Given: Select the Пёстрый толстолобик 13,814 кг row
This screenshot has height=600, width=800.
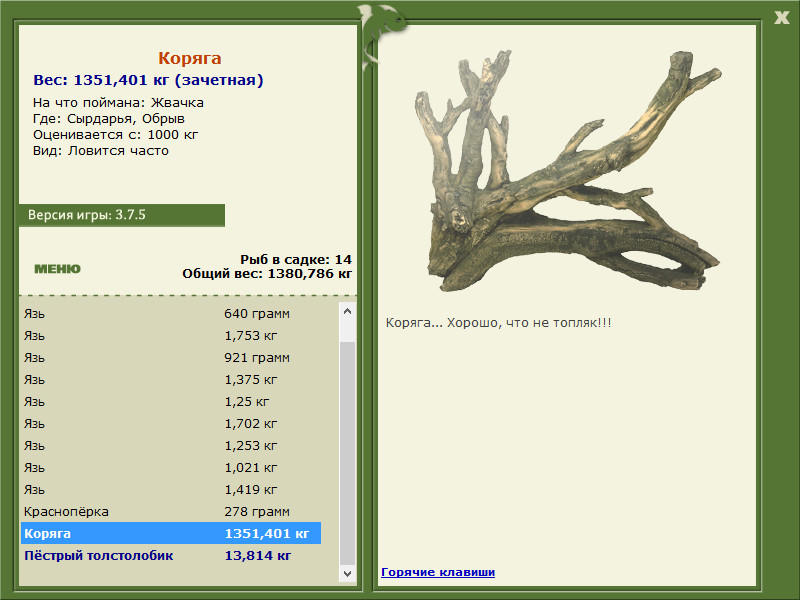Looking at the screenshot, I should pos(171,555).
